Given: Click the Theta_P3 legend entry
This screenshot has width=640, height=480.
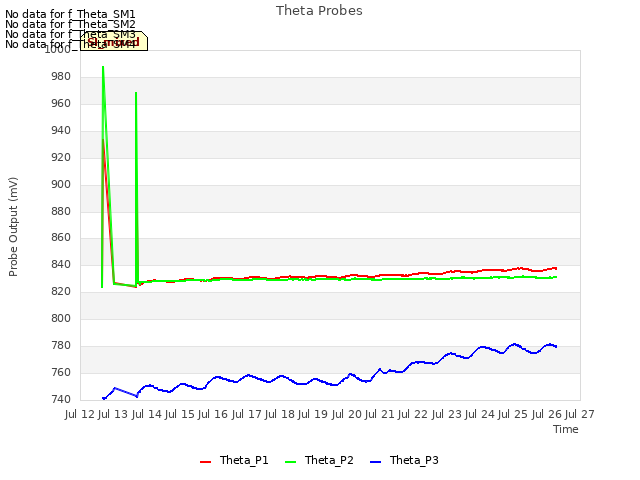Looking at the screenshot, I should click(404, 460).
